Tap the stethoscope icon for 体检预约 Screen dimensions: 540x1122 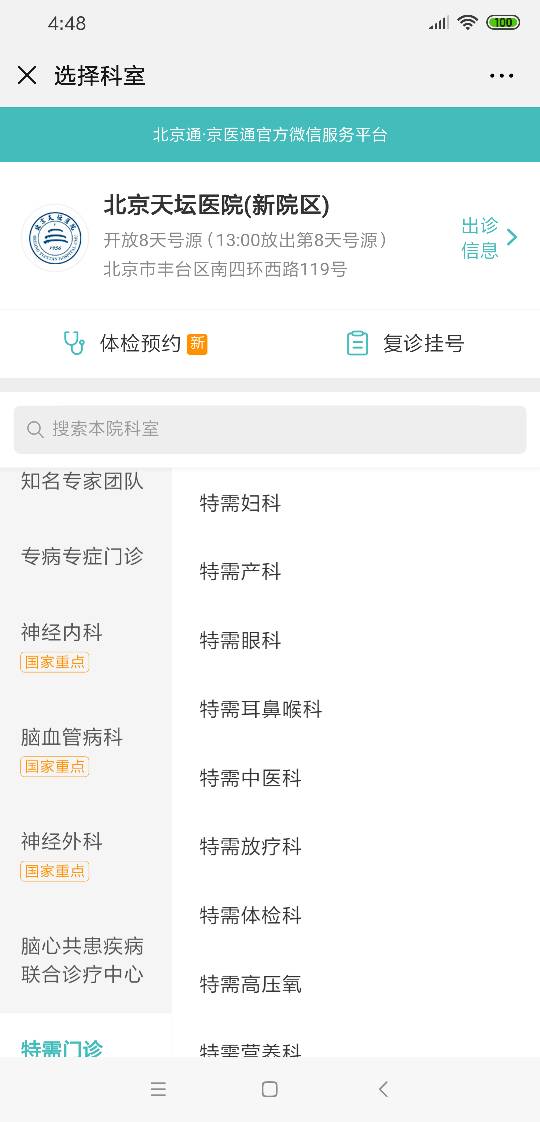coord(74,343)
